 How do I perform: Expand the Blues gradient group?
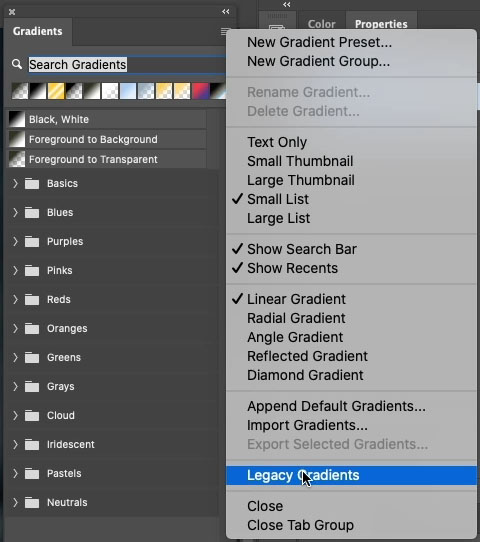click(x=15, y=212)
